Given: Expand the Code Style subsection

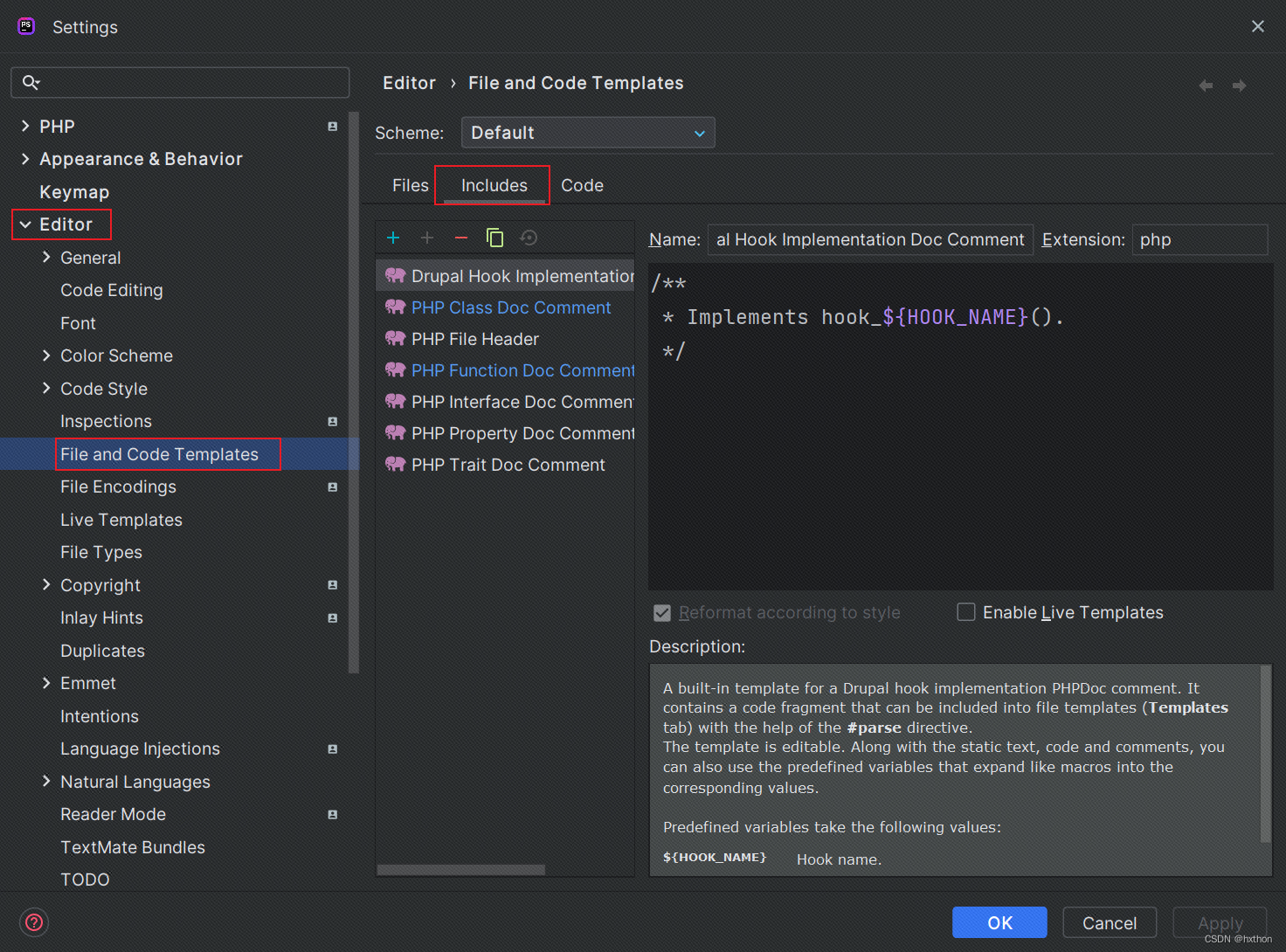Looking at the screenshot, I should point(46,388).
